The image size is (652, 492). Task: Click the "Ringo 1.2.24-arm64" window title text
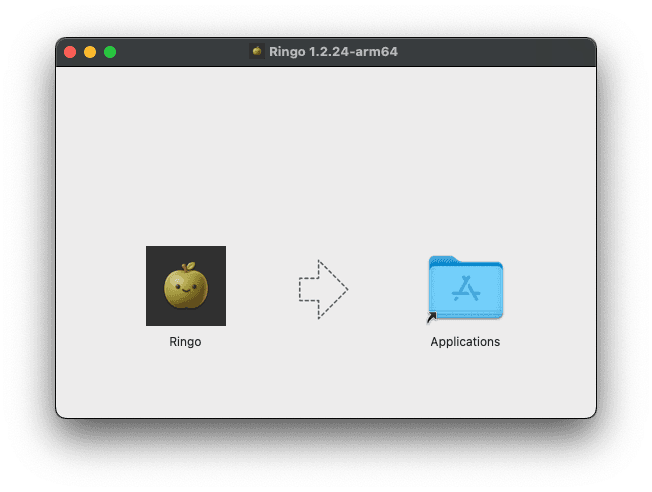[x=333, y=52]
